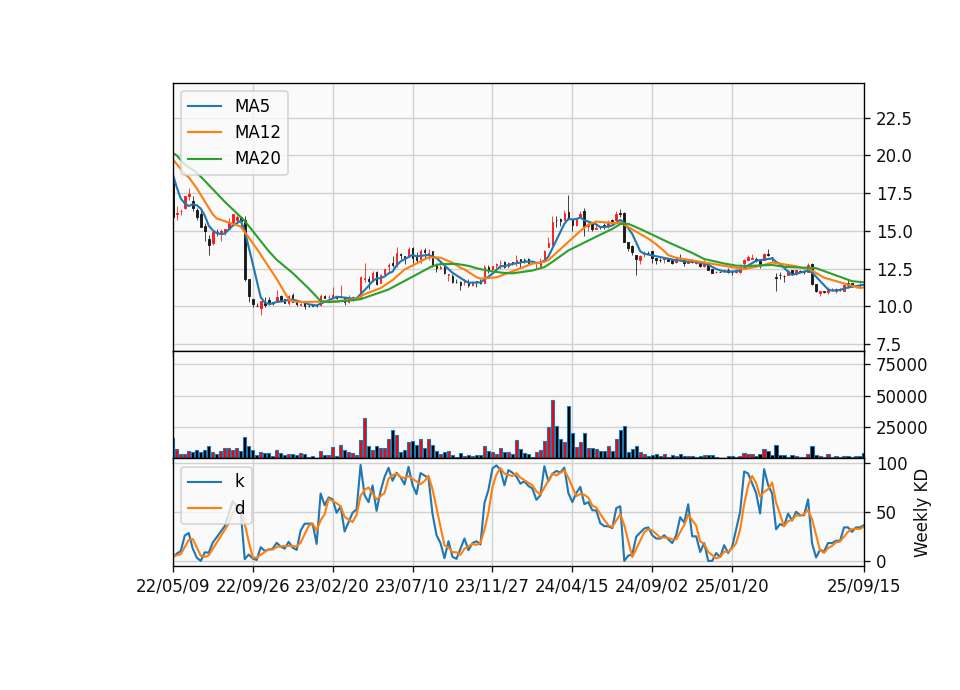Viewport: 960px width, 690px height.
Task: Click the MA5 legend label
Action: pyautogui.click(x=252, y=106)
